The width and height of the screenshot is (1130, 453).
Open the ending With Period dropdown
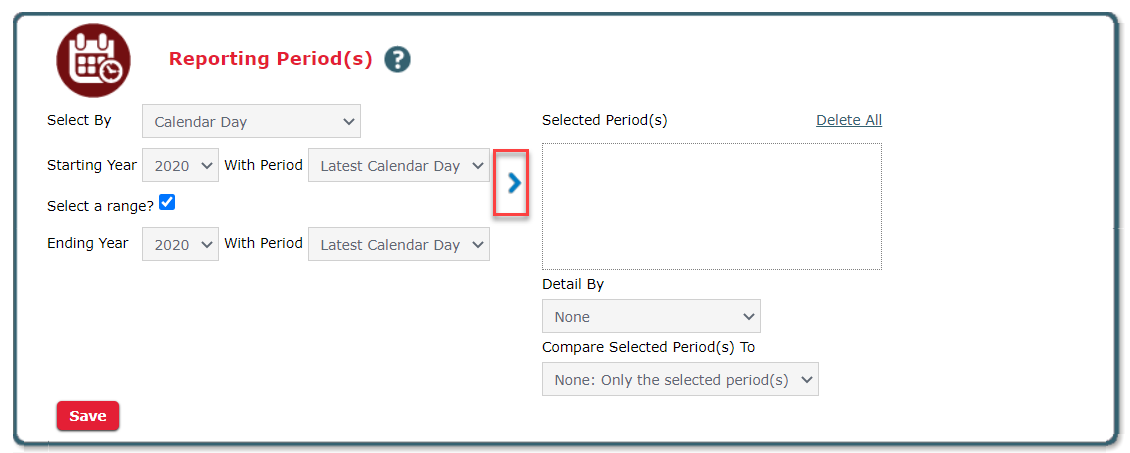pyautogui.click(x=398, y=245)
